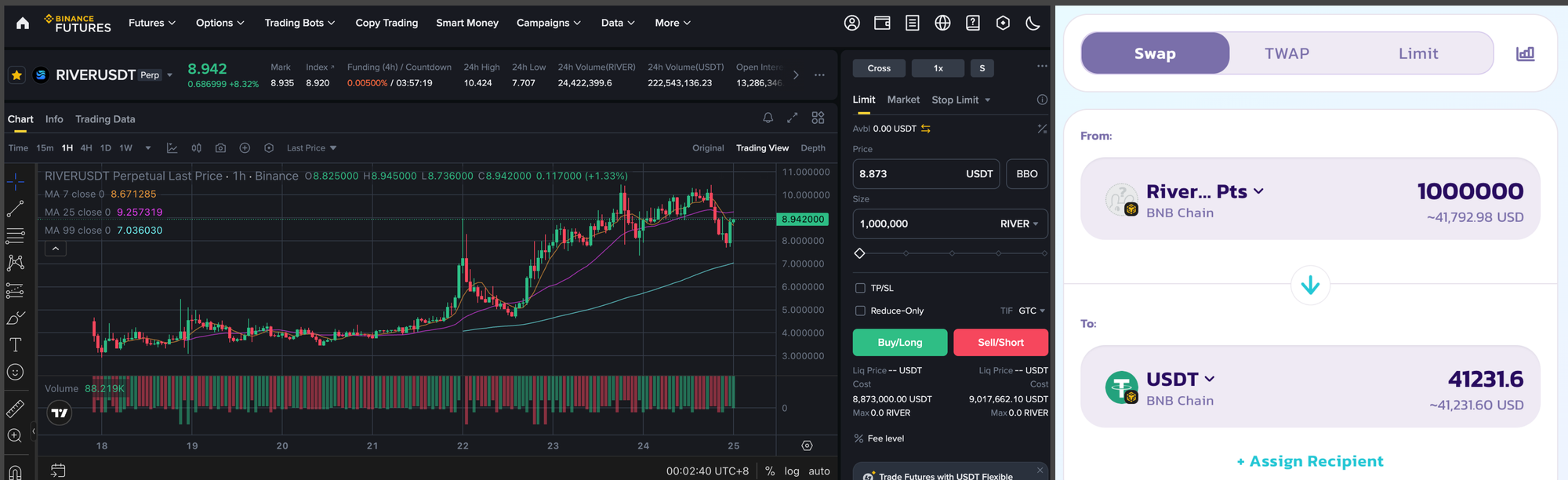The width and height of the screenshot is (1568, 480).
Task: Switch to Market order tab
Action: pyautogui.click(x=903, y=100)
